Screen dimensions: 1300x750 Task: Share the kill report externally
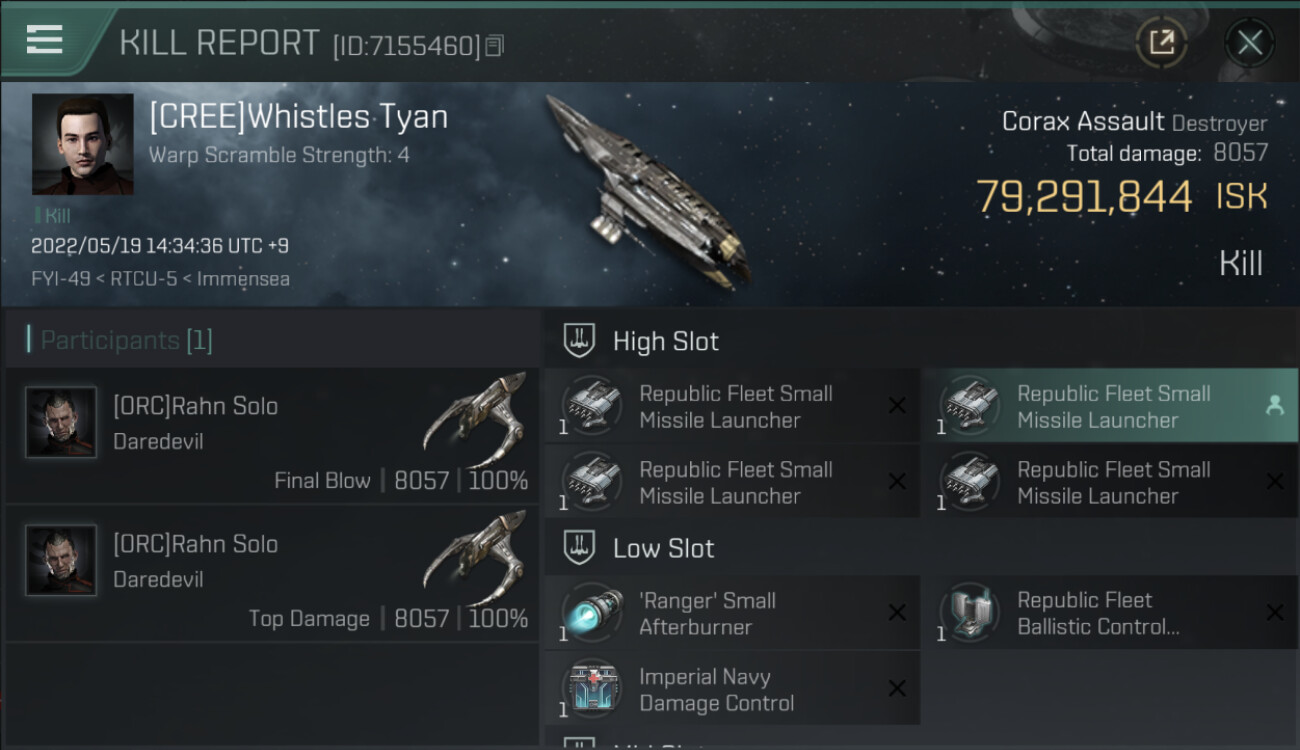click(1162, 42)
